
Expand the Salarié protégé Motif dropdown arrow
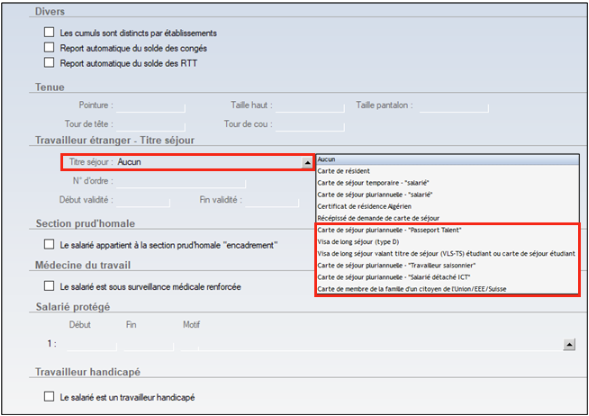tap(569, 344)
